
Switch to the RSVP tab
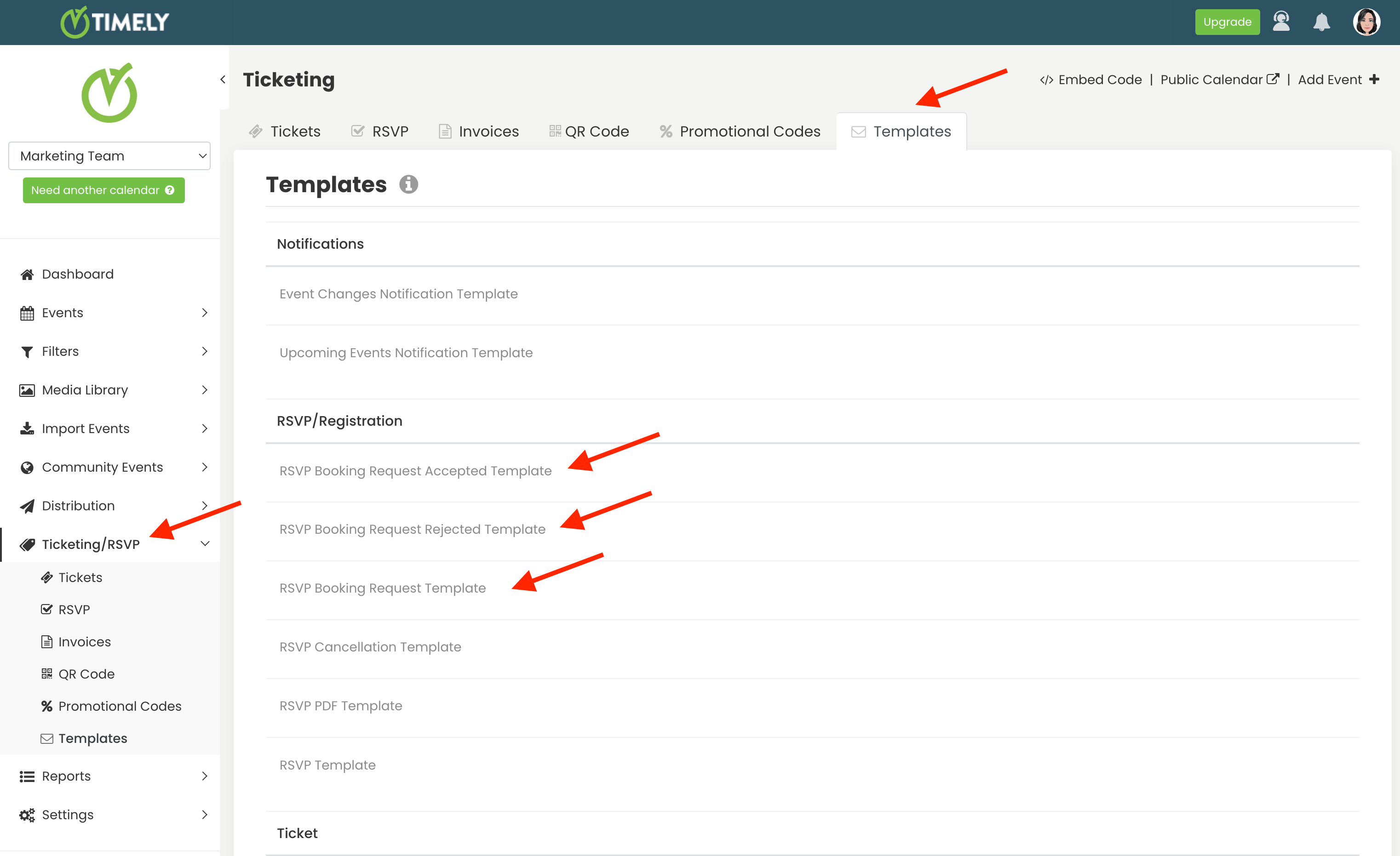(380, 132)
